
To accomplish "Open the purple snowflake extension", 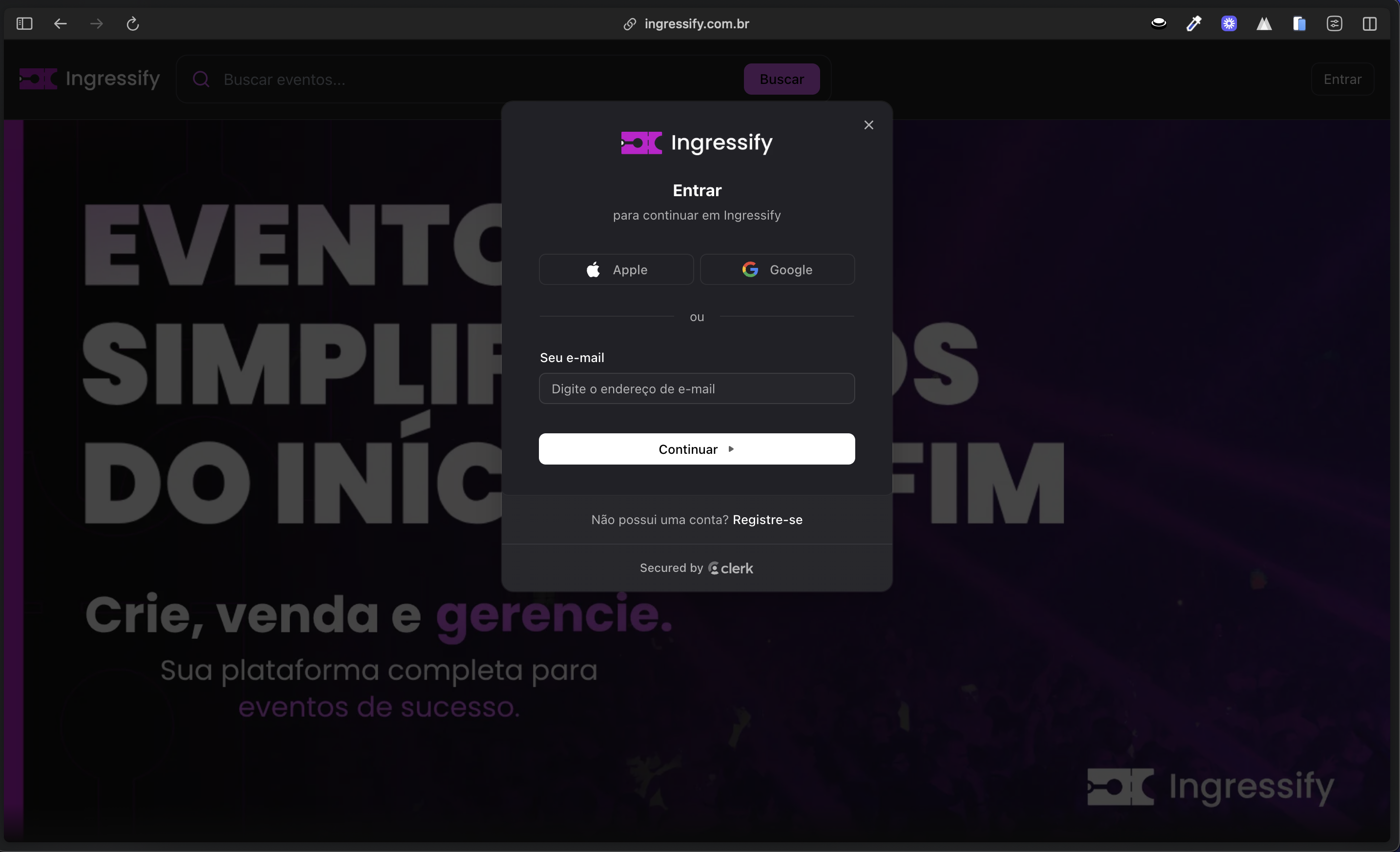I will pyautogui.click(x=1229, y=24).
